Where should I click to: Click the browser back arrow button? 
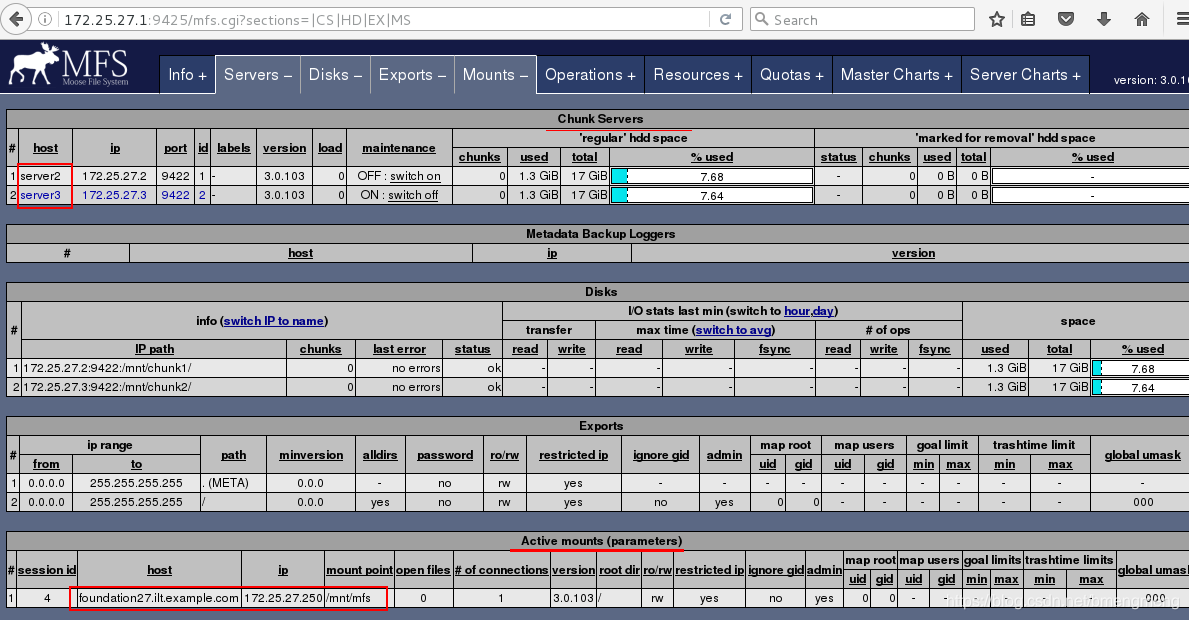(16, 19)
